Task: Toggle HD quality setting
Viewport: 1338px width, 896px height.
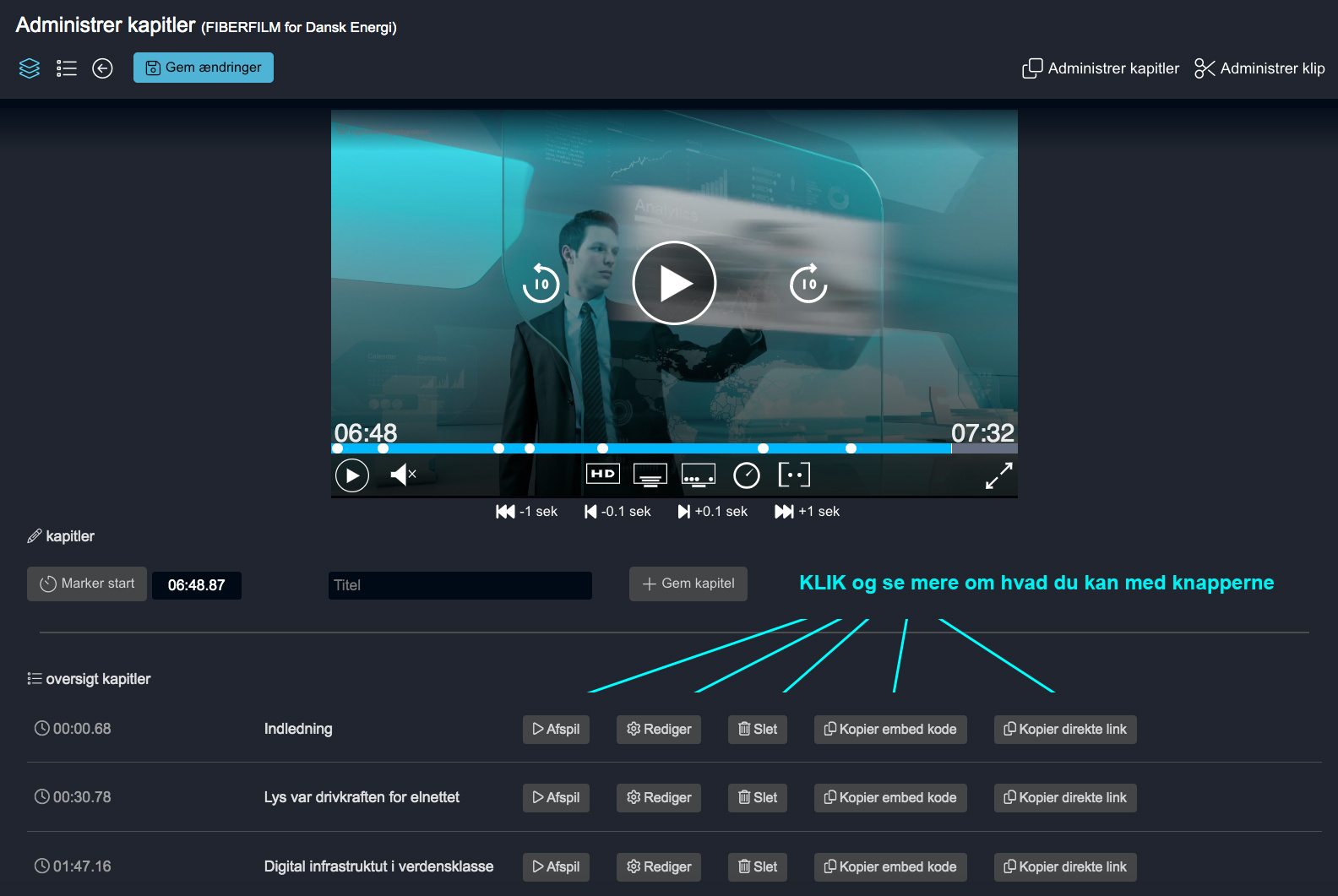Action: point(602,474)
